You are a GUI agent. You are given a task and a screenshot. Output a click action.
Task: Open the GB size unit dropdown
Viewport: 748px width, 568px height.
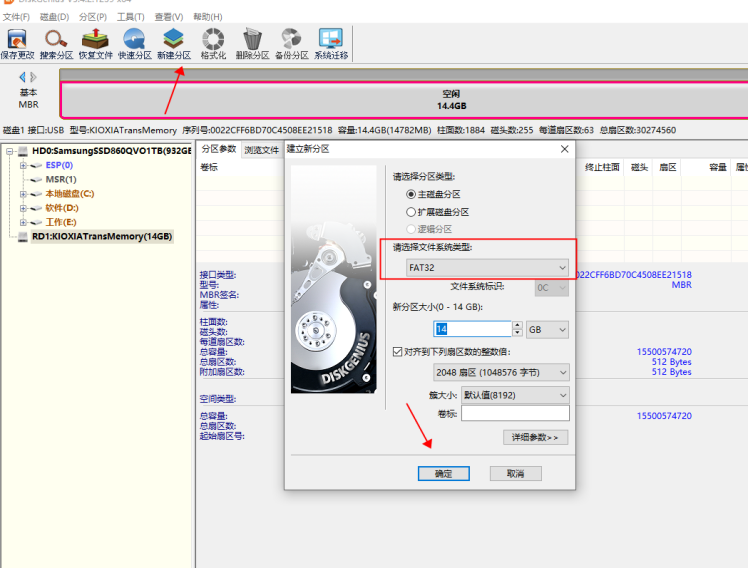tap(547, 330)
